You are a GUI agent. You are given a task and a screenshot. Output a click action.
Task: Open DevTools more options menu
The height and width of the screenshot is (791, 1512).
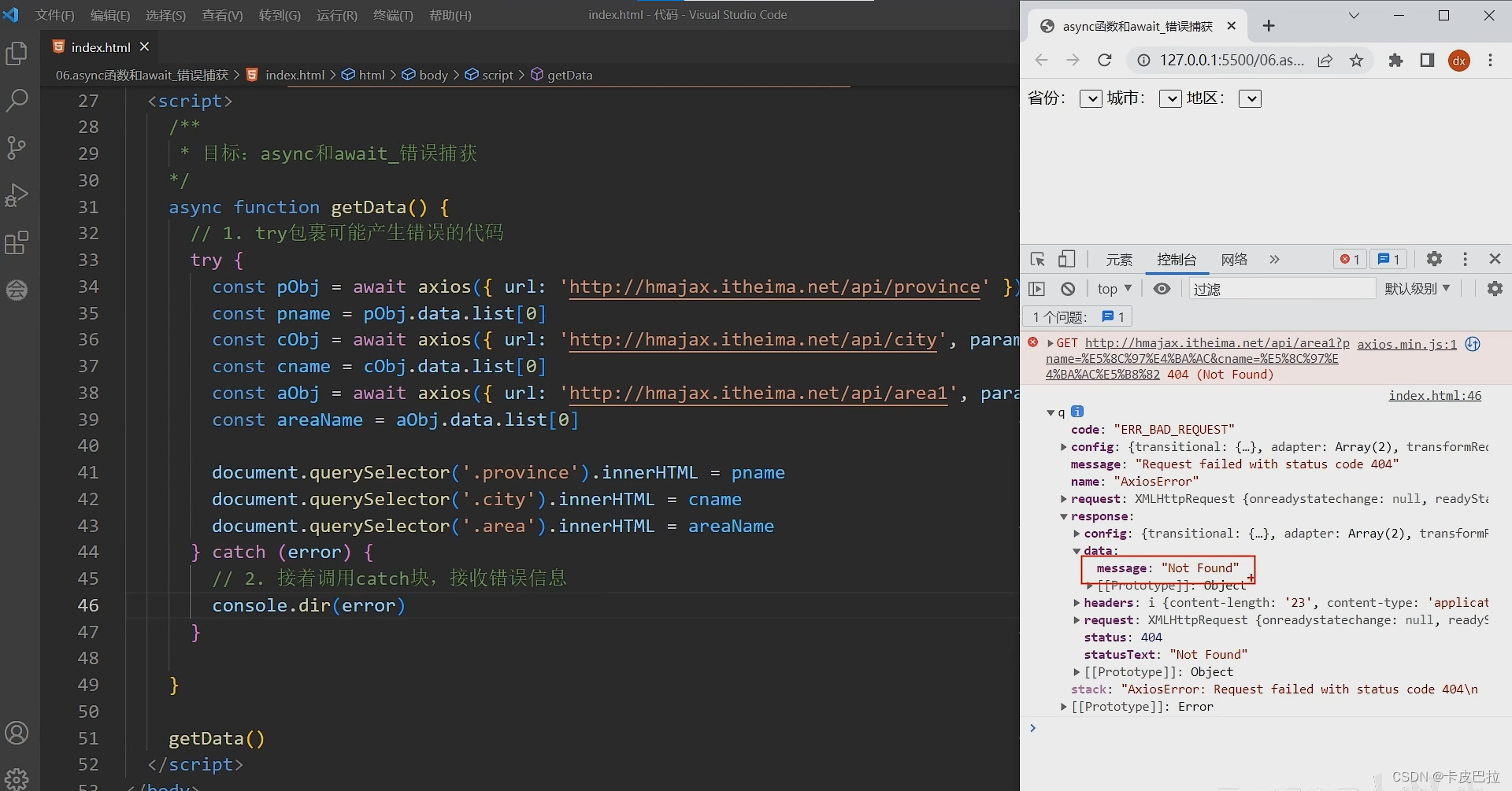[1465, 259]
